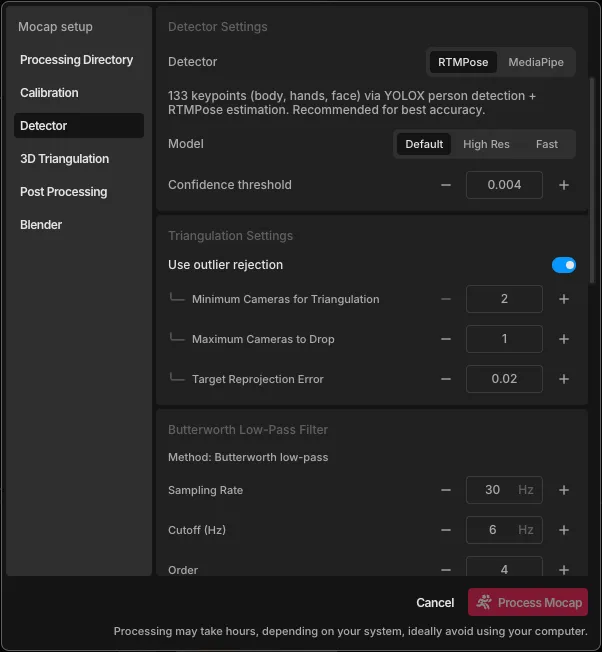Decrease filter Order with minus

[446, 570]
